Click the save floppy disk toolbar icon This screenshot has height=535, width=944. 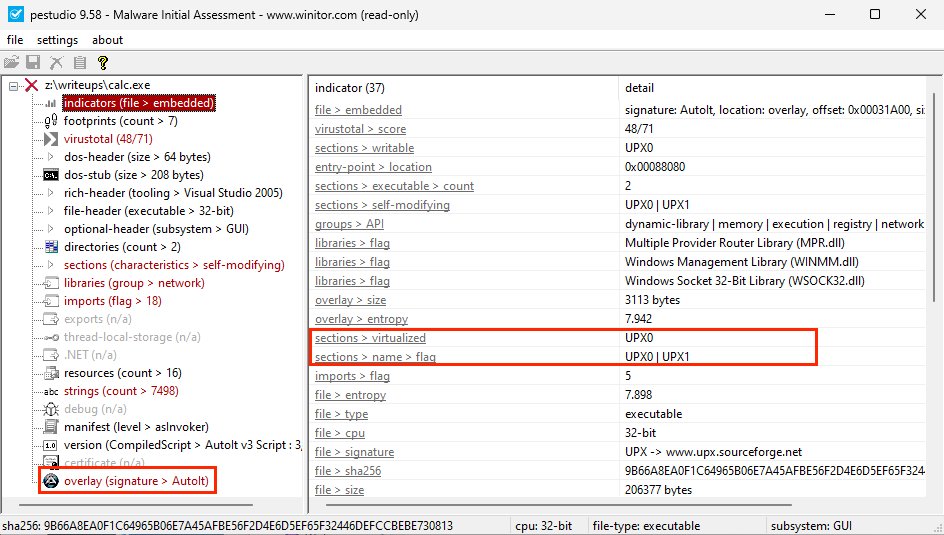33,62
